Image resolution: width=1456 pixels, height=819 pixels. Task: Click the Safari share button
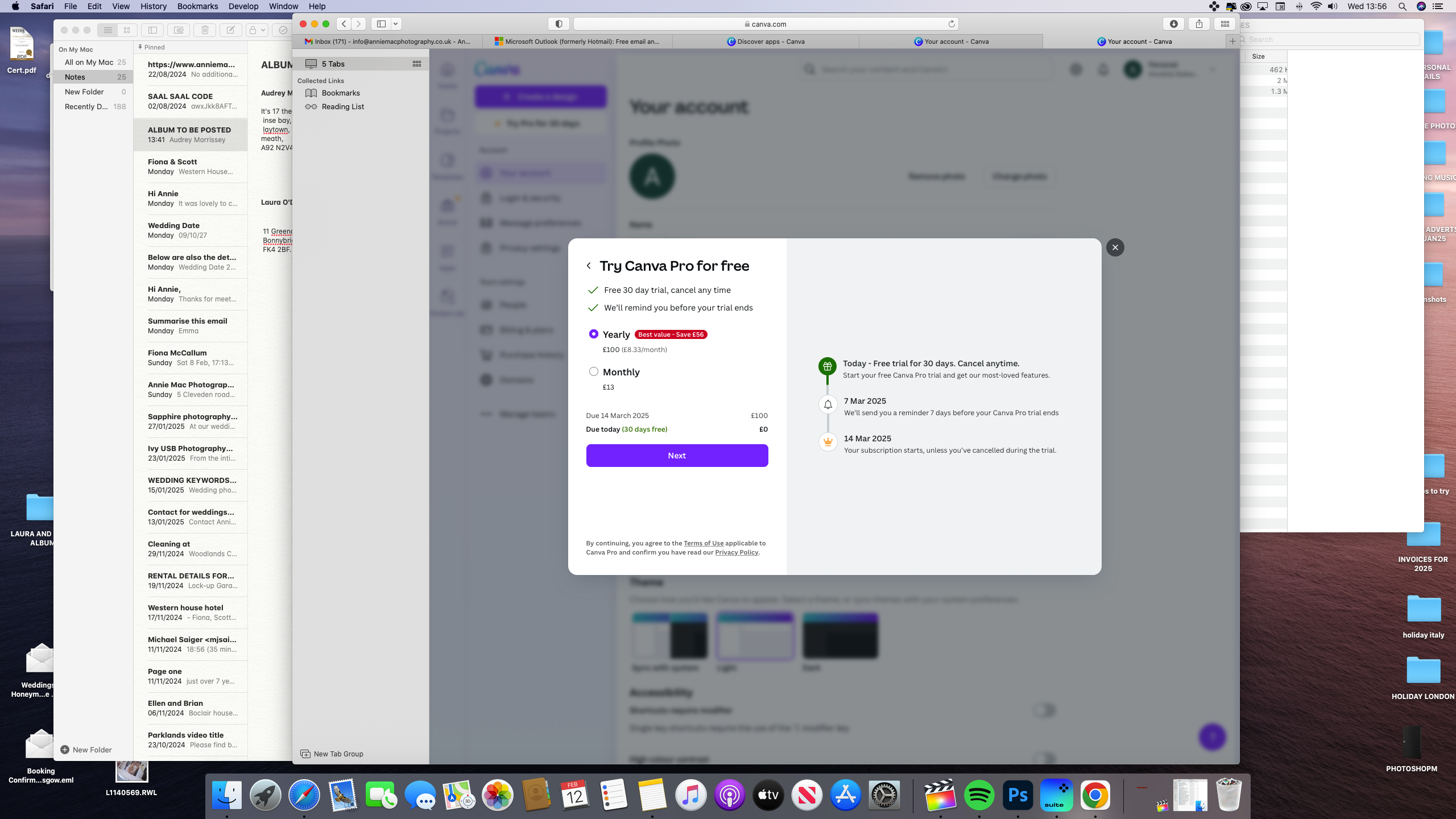pos(1199,24)
